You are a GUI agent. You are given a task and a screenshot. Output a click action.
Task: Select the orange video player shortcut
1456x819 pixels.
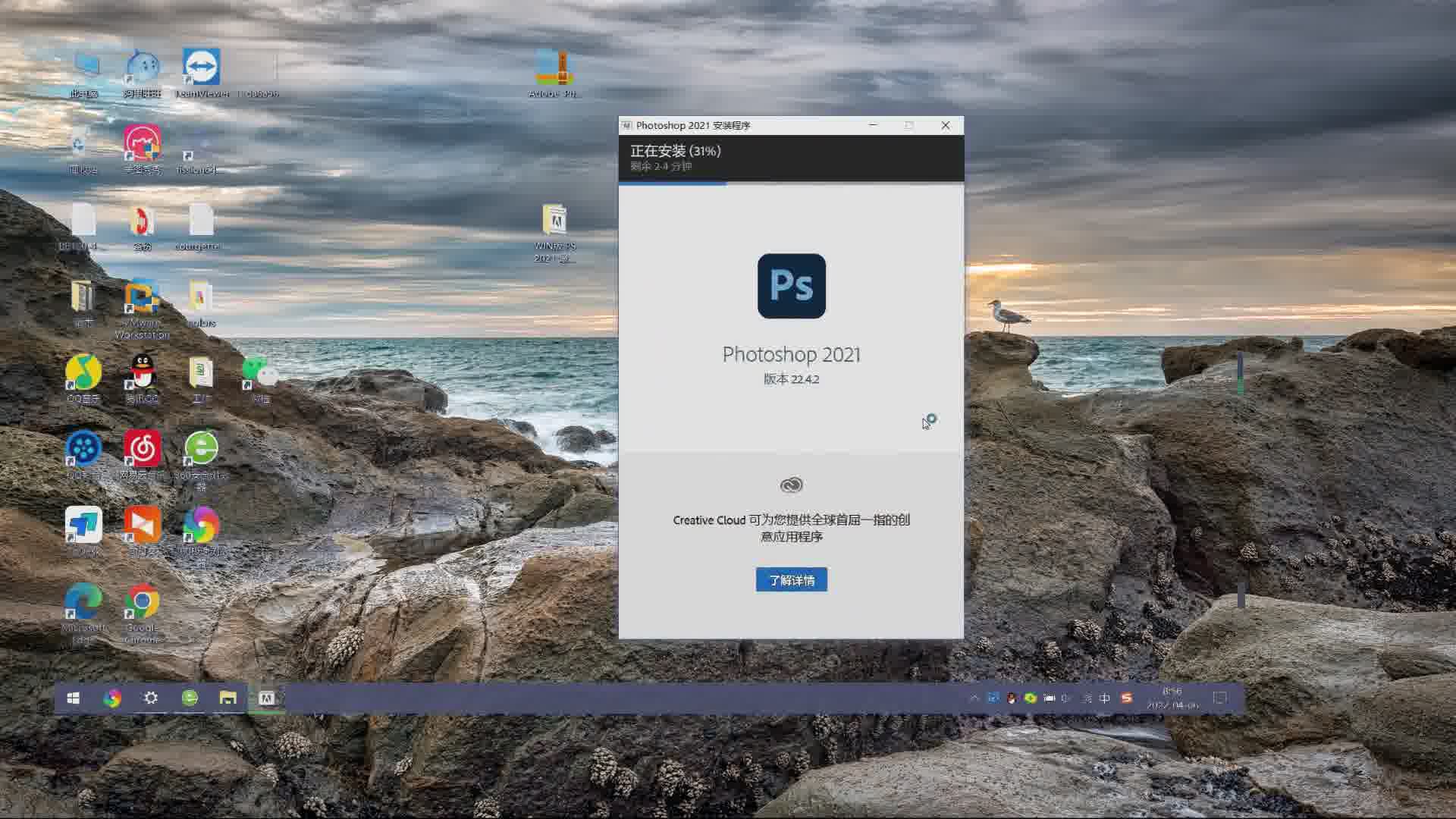coord(143,532)
